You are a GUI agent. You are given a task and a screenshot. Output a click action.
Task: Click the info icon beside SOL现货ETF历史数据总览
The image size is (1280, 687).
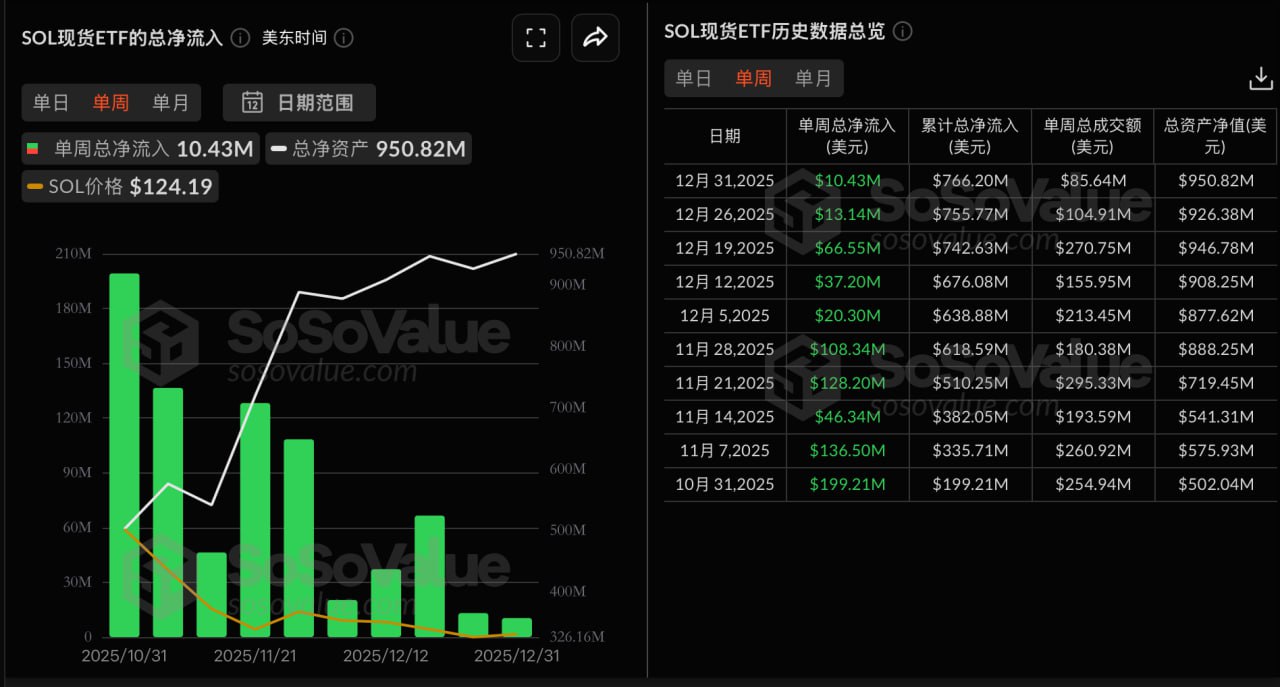click(903, 31)
